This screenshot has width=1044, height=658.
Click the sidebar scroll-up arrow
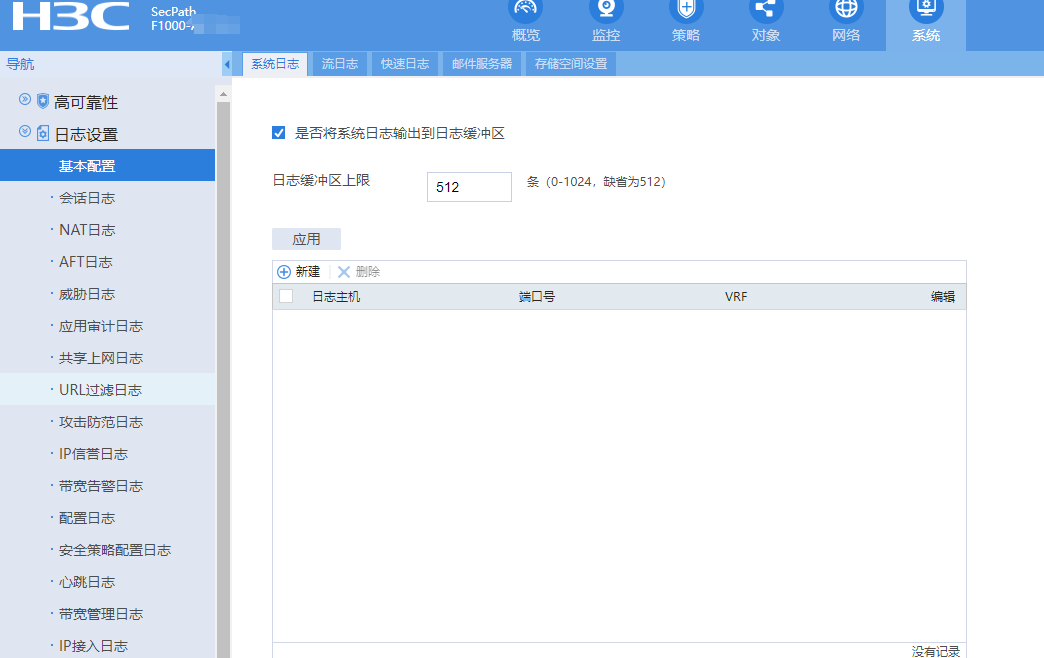click(223, 94)
